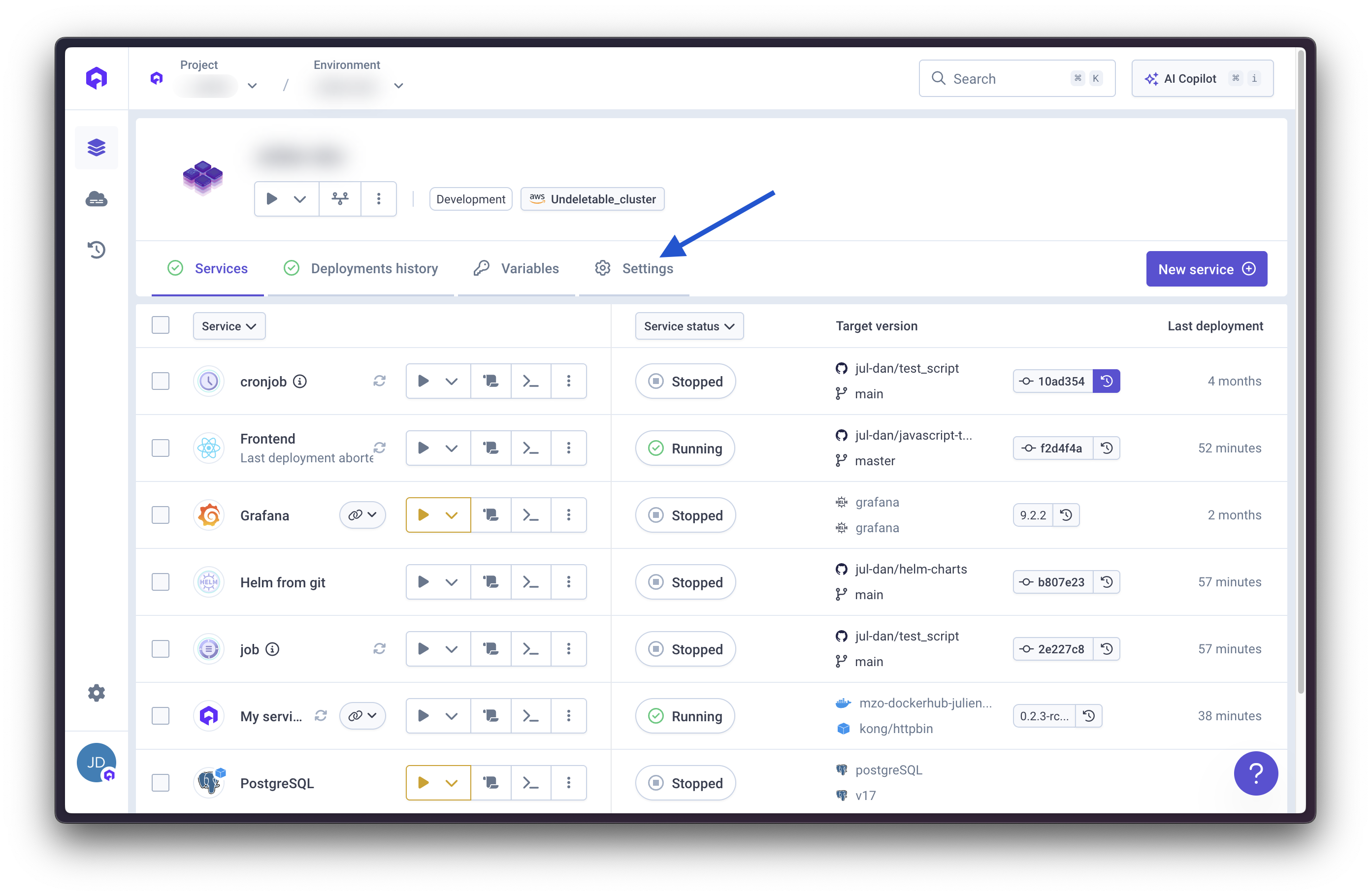Open the audit history icon in the left sidebar

click(x=96, y=250)
